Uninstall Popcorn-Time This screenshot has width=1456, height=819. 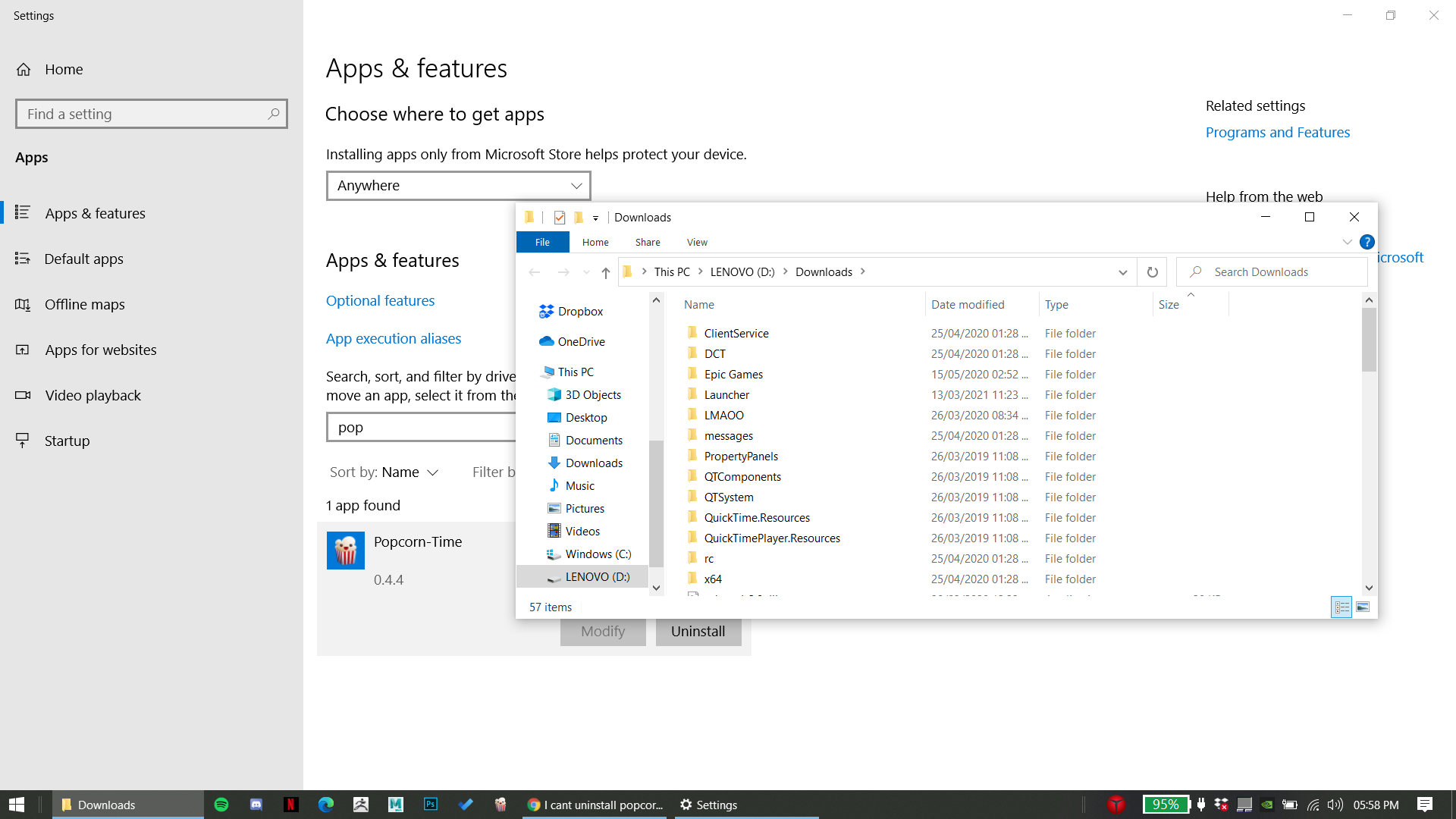click(698, 630)
